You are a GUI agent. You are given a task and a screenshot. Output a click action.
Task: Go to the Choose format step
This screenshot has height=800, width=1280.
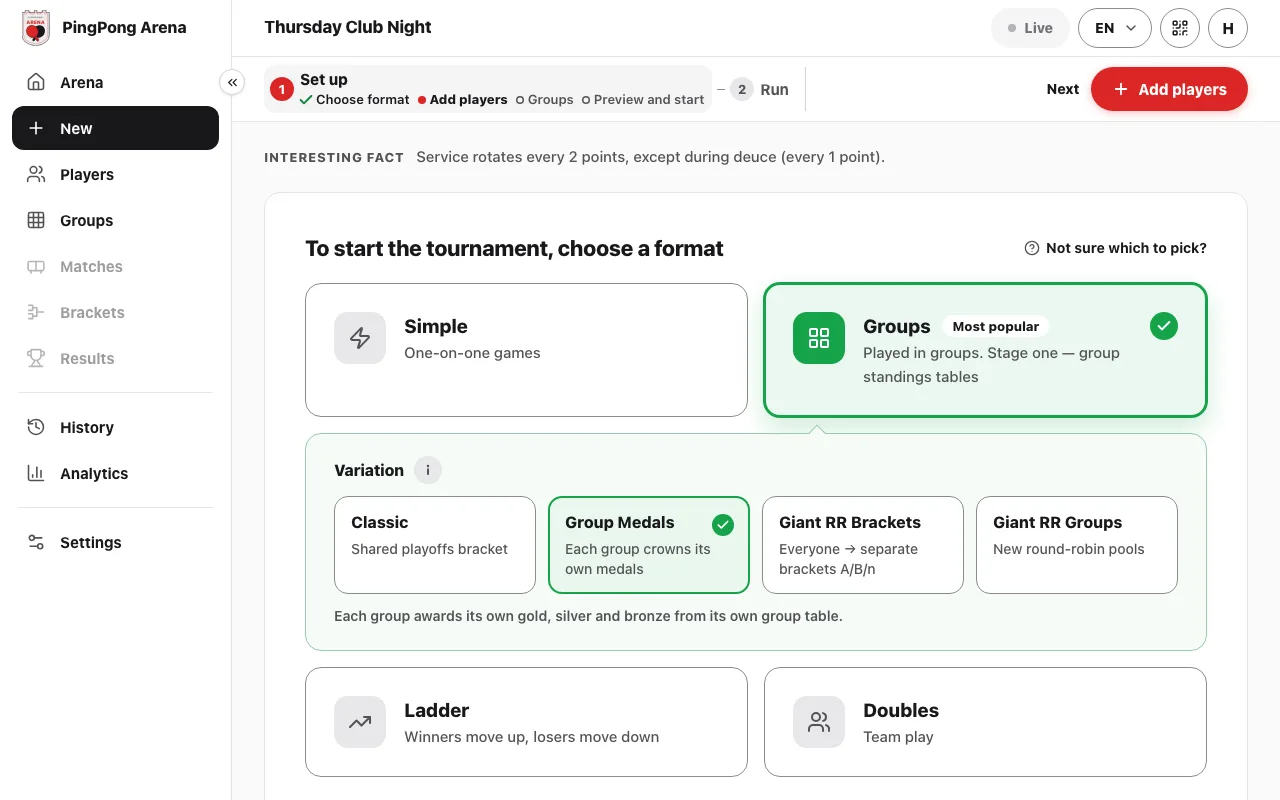click(x=355, y=100)
